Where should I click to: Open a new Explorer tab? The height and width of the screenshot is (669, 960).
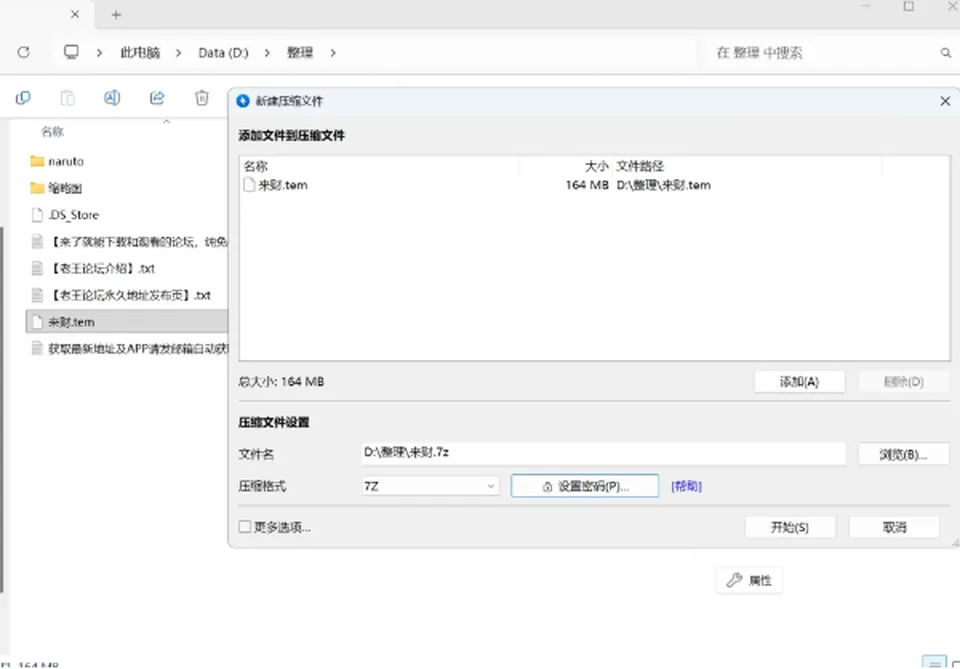coord(116,15)
